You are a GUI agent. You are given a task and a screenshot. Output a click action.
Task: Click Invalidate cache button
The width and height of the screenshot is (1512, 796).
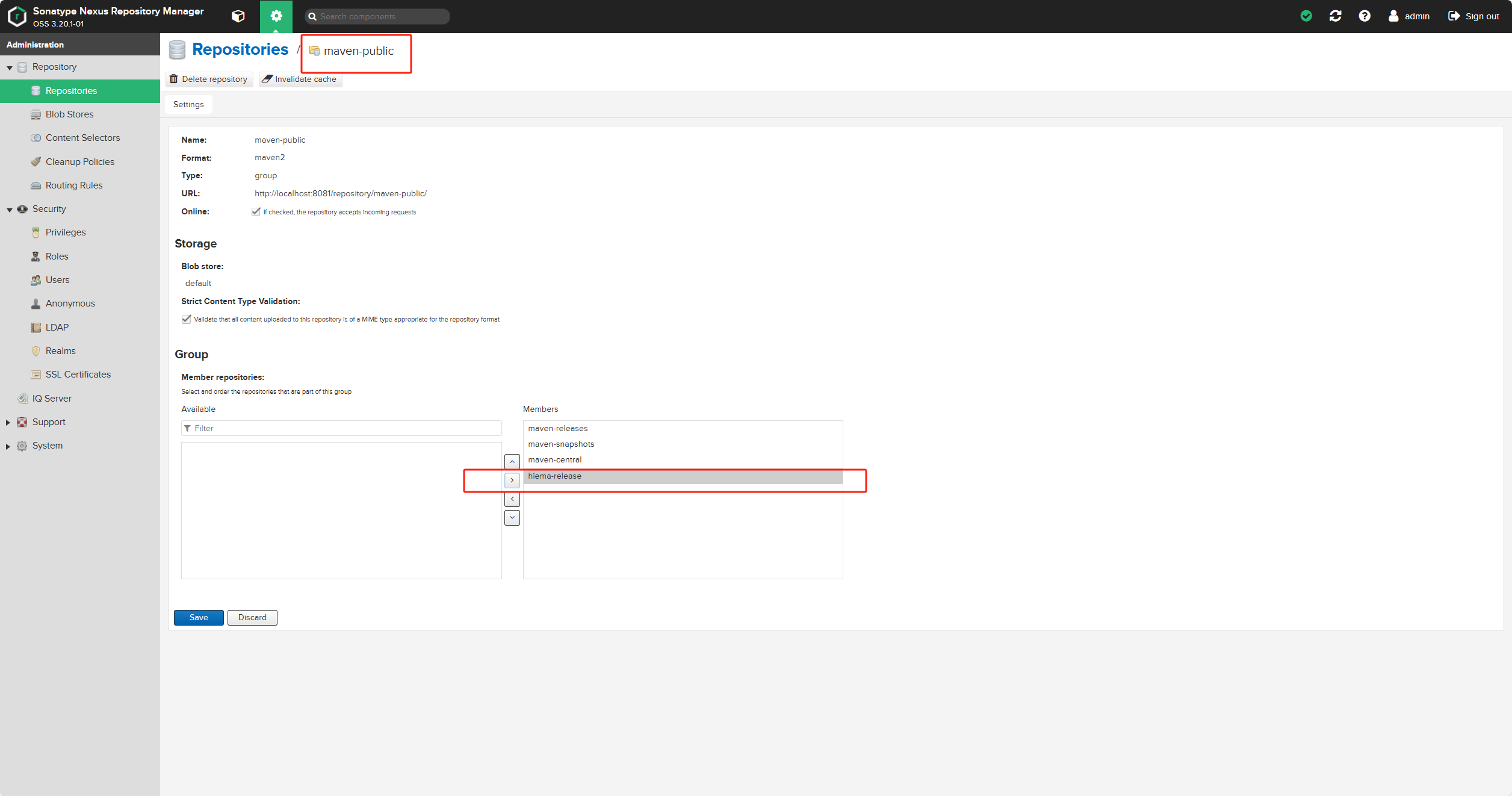(x=300, y=79)
